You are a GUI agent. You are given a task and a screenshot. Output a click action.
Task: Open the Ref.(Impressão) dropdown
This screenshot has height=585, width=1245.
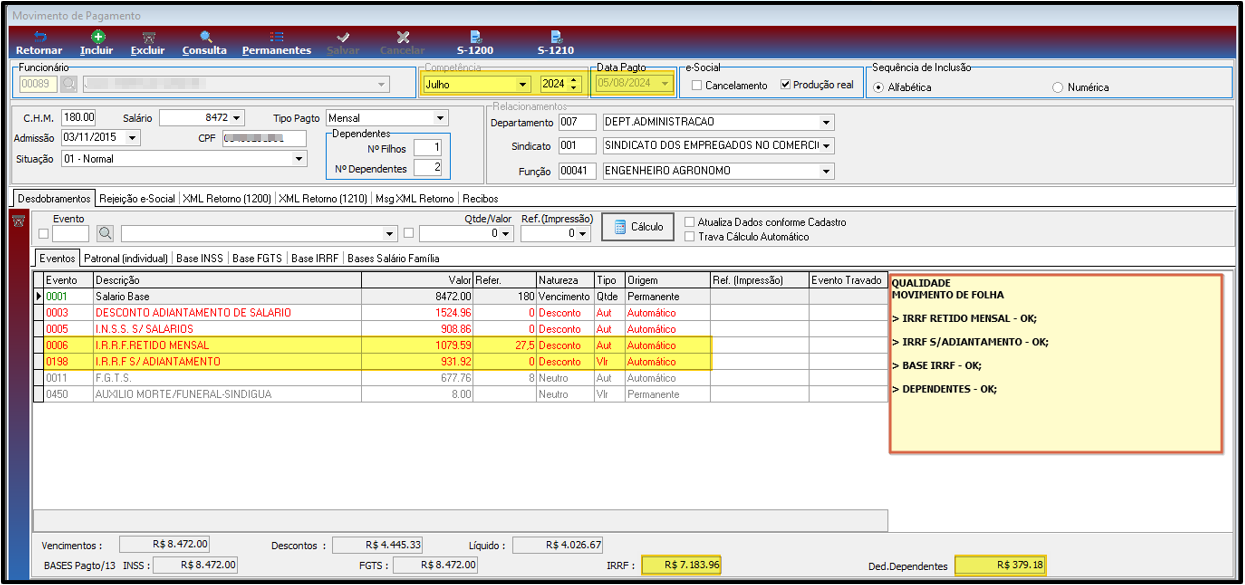click(582, 234)
